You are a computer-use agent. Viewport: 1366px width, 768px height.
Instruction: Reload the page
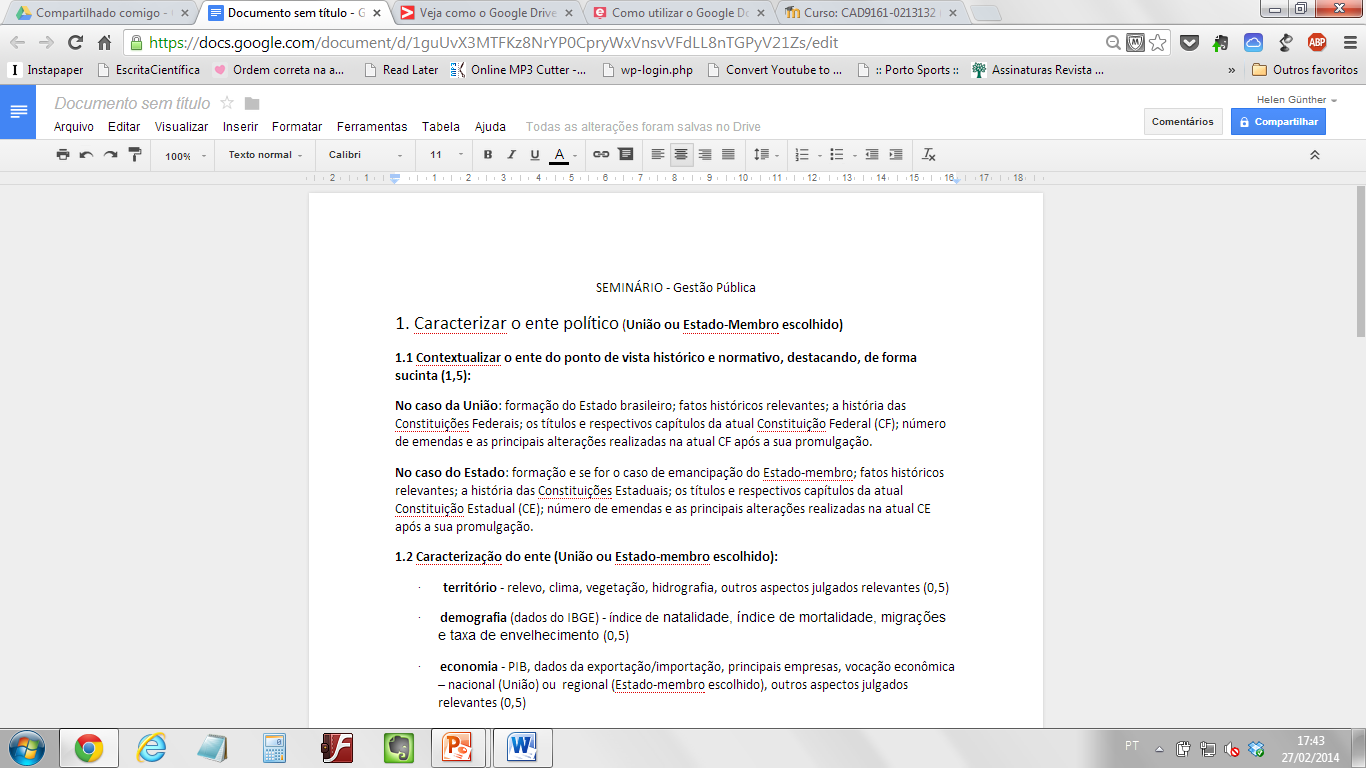tap(75, 42)
